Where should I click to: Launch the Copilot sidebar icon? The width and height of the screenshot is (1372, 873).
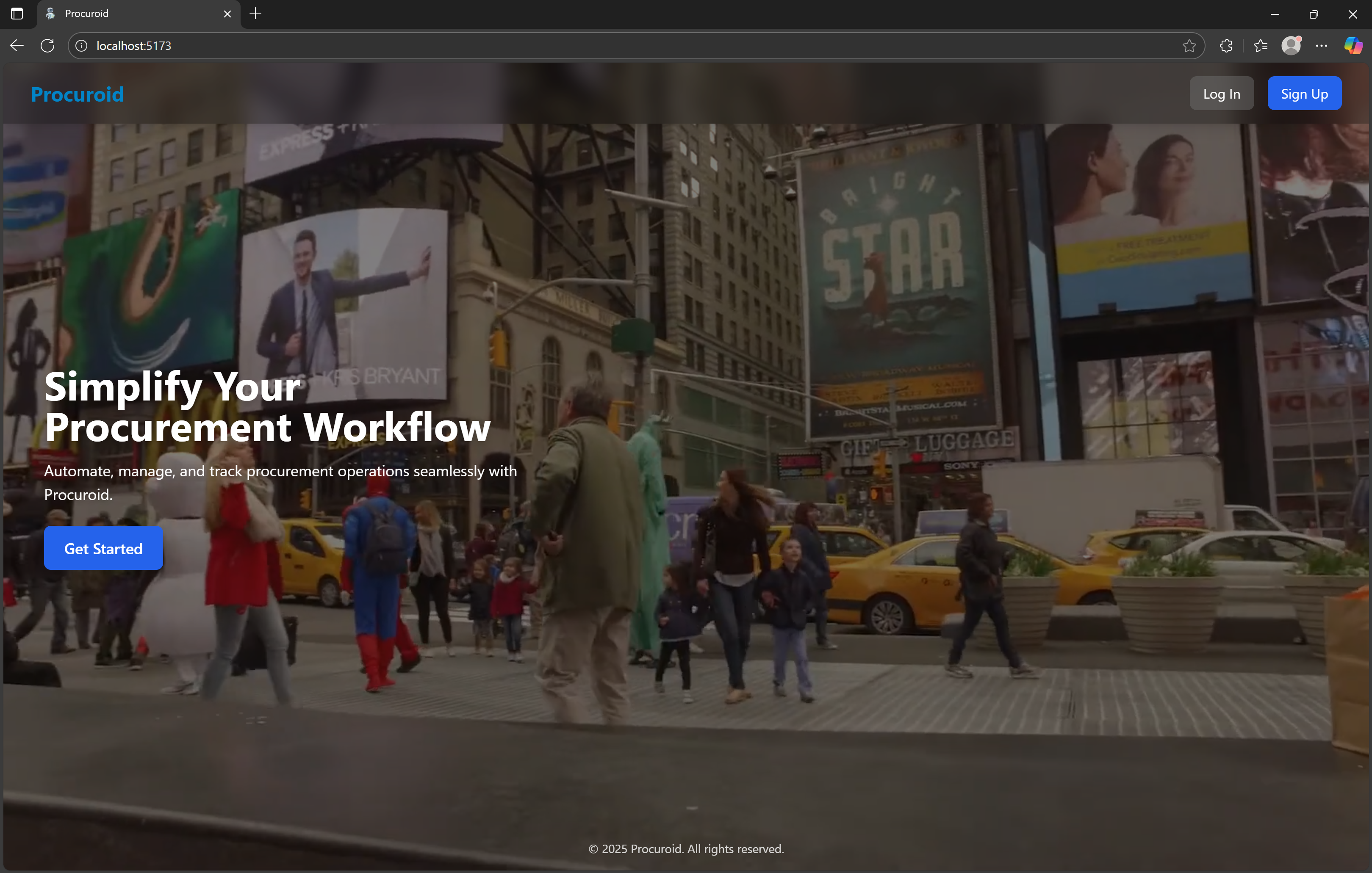[1353, 46]
